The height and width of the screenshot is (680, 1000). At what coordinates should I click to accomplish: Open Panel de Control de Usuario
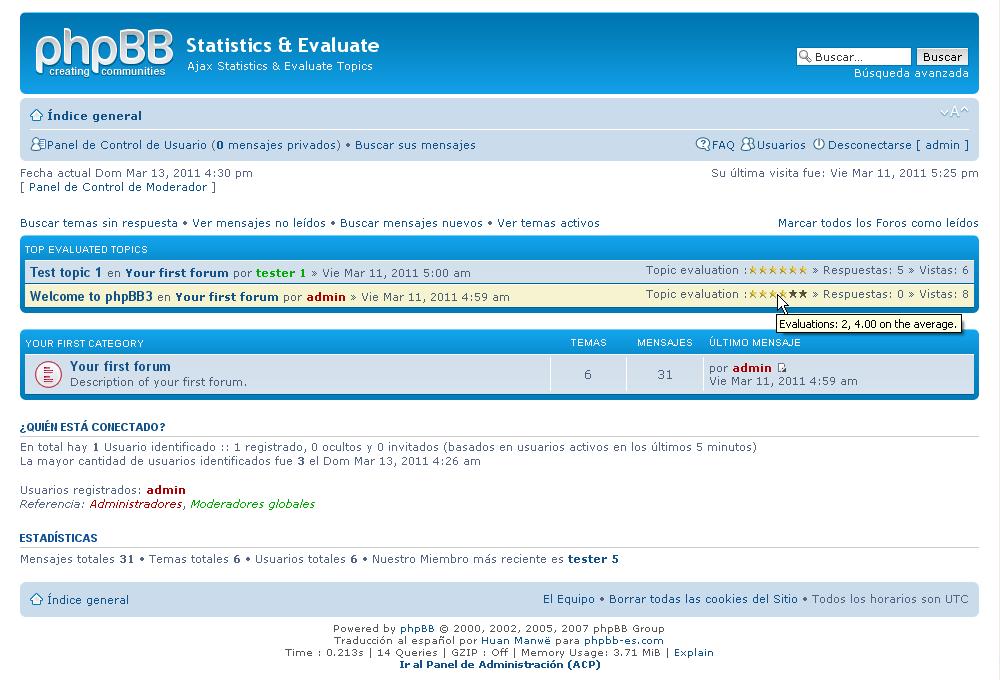[127, 145]
